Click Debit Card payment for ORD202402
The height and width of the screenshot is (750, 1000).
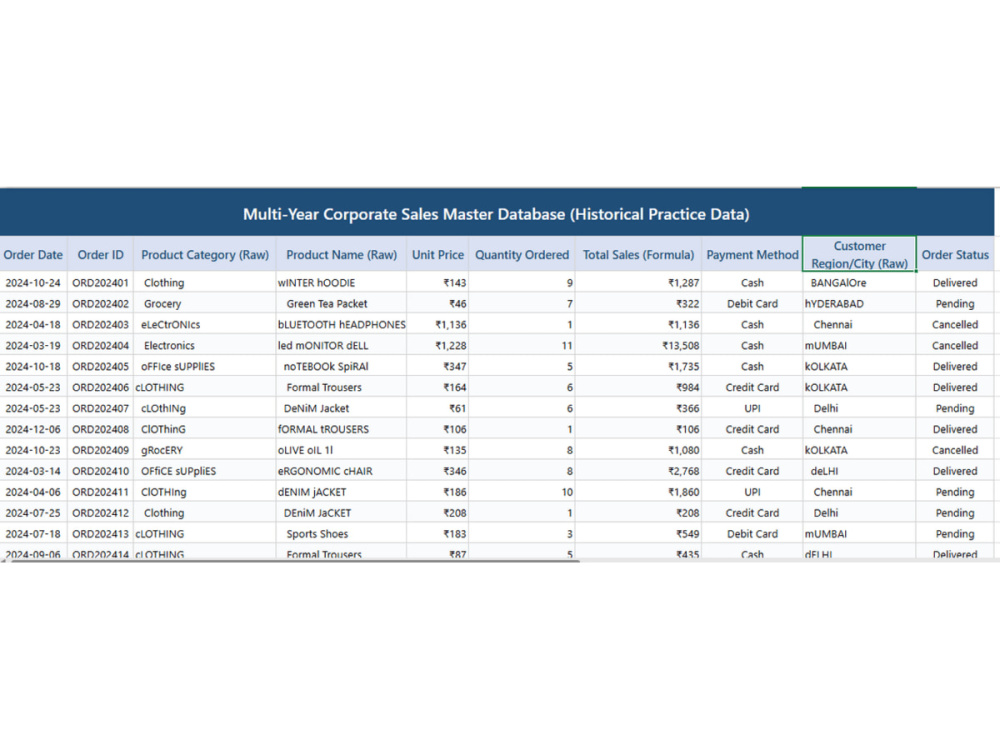click(752, 304)
